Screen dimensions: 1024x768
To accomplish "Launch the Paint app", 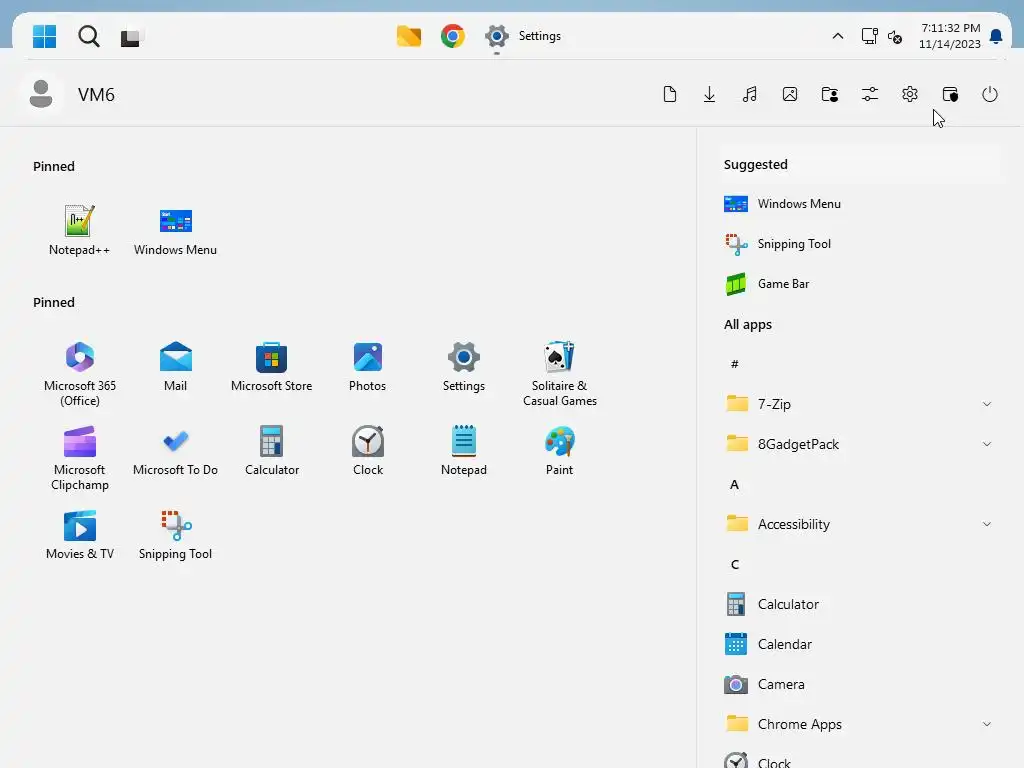I will [x=560, y=451].
